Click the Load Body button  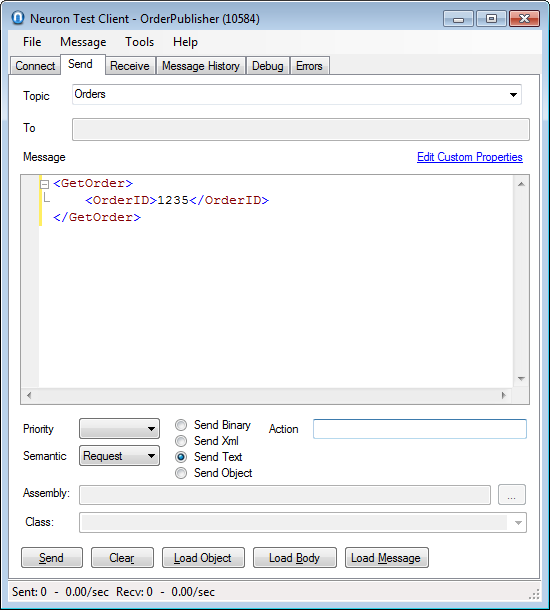click(294, 558)
